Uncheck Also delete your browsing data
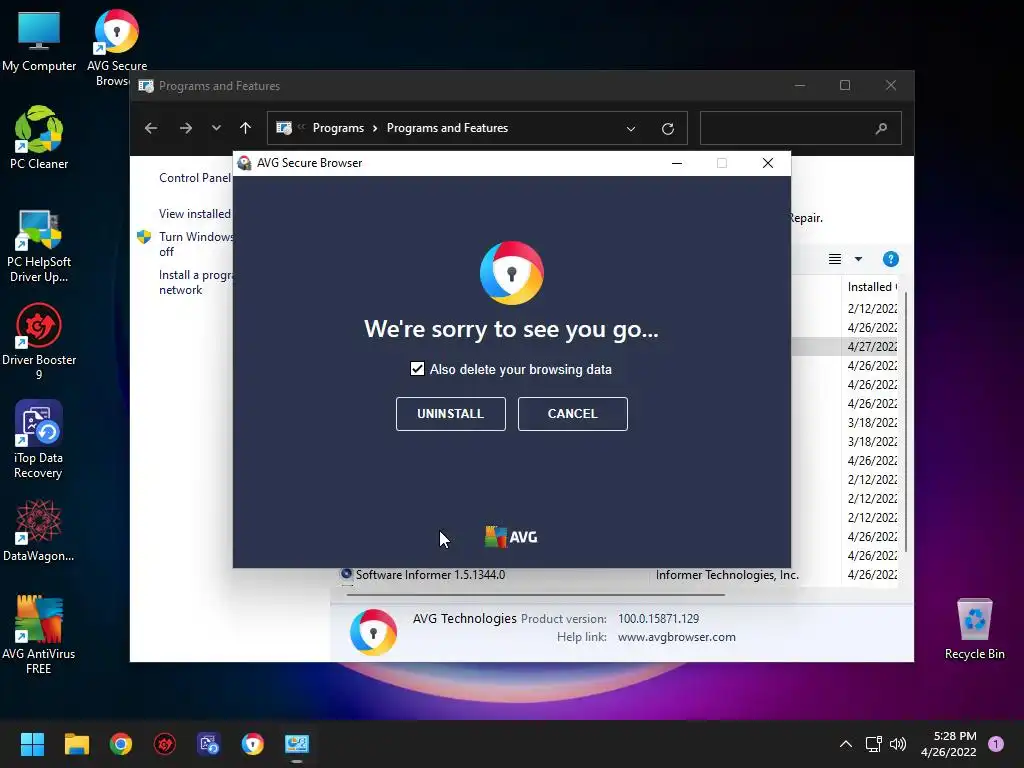This screenshot has width=1024, height=768. coord(417,369)
